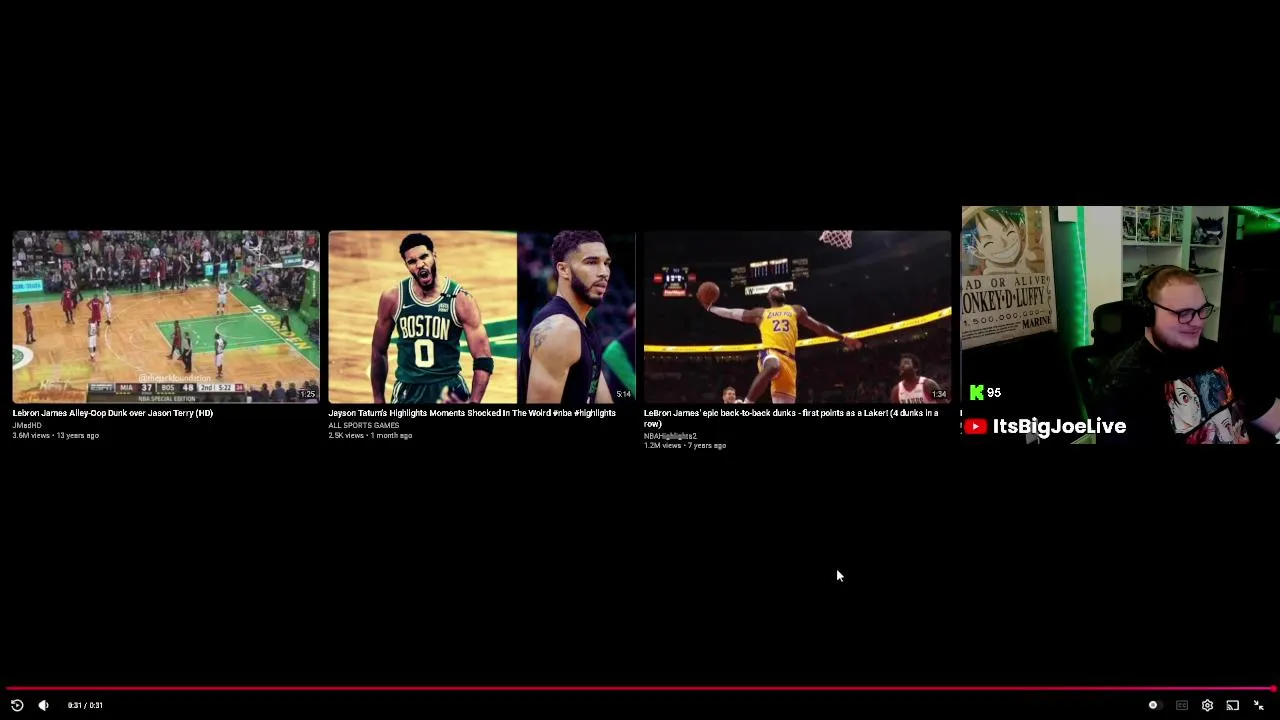Click the 0:31 / 0:31 time display

[x=85, y=705]
